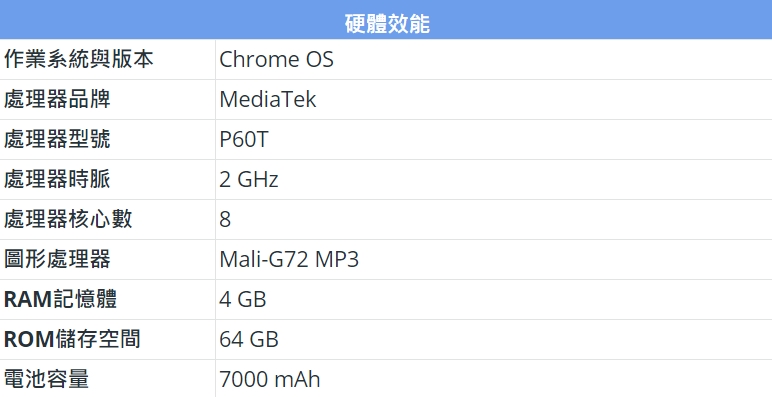
Task: Click the 4 GB RAM value
Action: tap(243, 299)
